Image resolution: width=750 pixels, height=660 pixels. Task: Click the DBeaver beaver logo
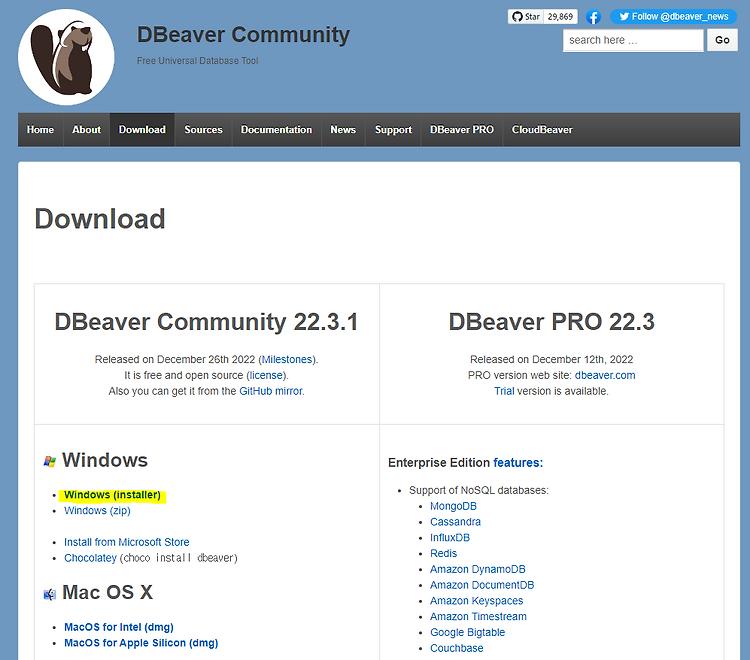pyautogui.click(x=66, y=57)
